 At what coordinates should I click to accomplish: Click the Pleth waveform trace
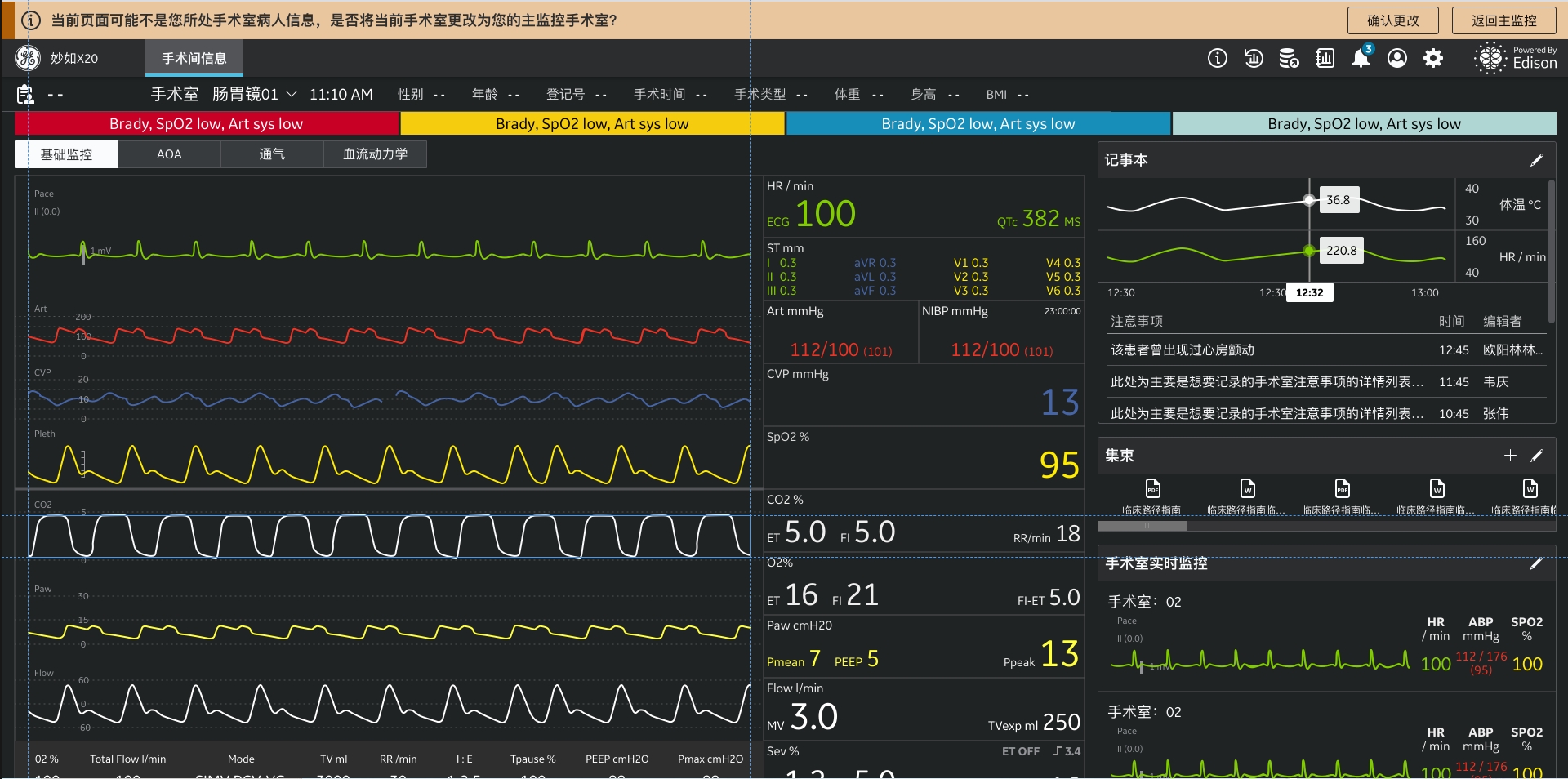pos(389,464)
